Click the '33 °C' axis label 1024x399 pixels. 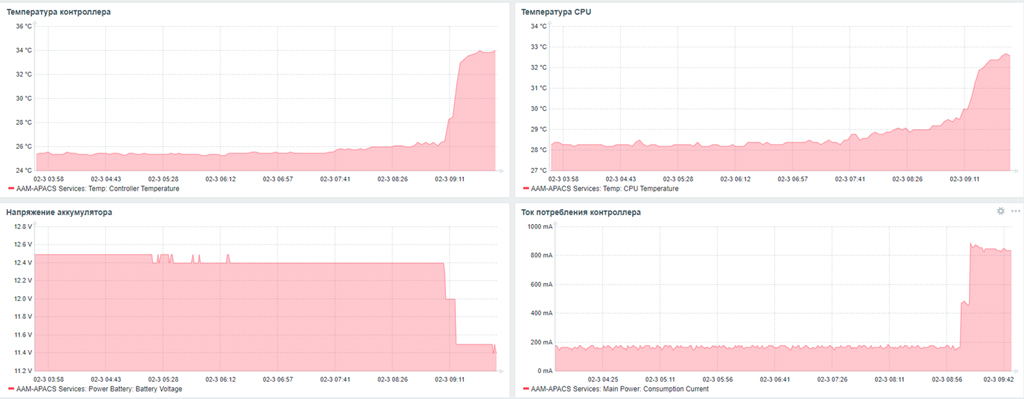tap(539, 47)
